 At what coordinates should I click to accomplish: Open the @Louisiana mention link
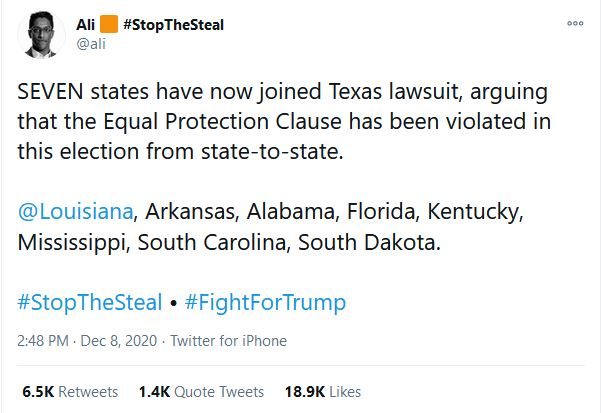click(x=76, y=211)
